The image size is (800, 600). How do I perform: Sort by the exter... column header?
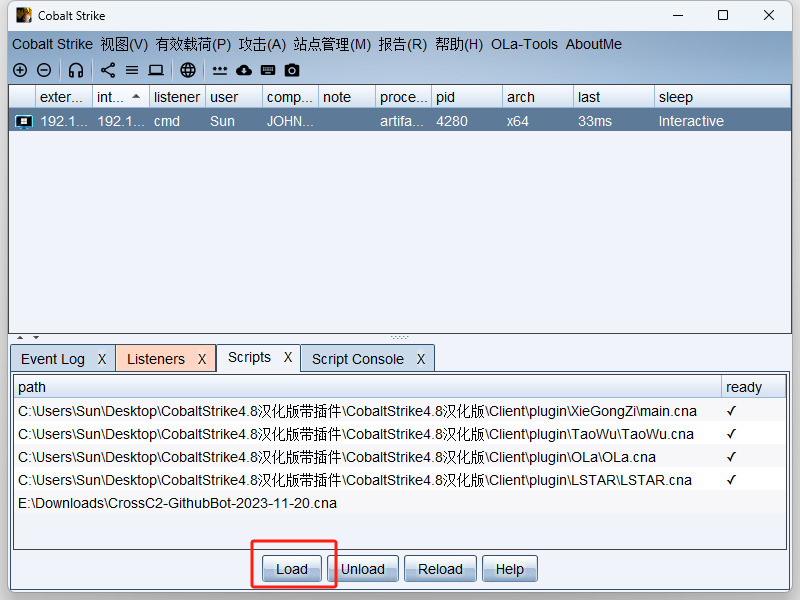pyautogui.click(x=63, y=97)
